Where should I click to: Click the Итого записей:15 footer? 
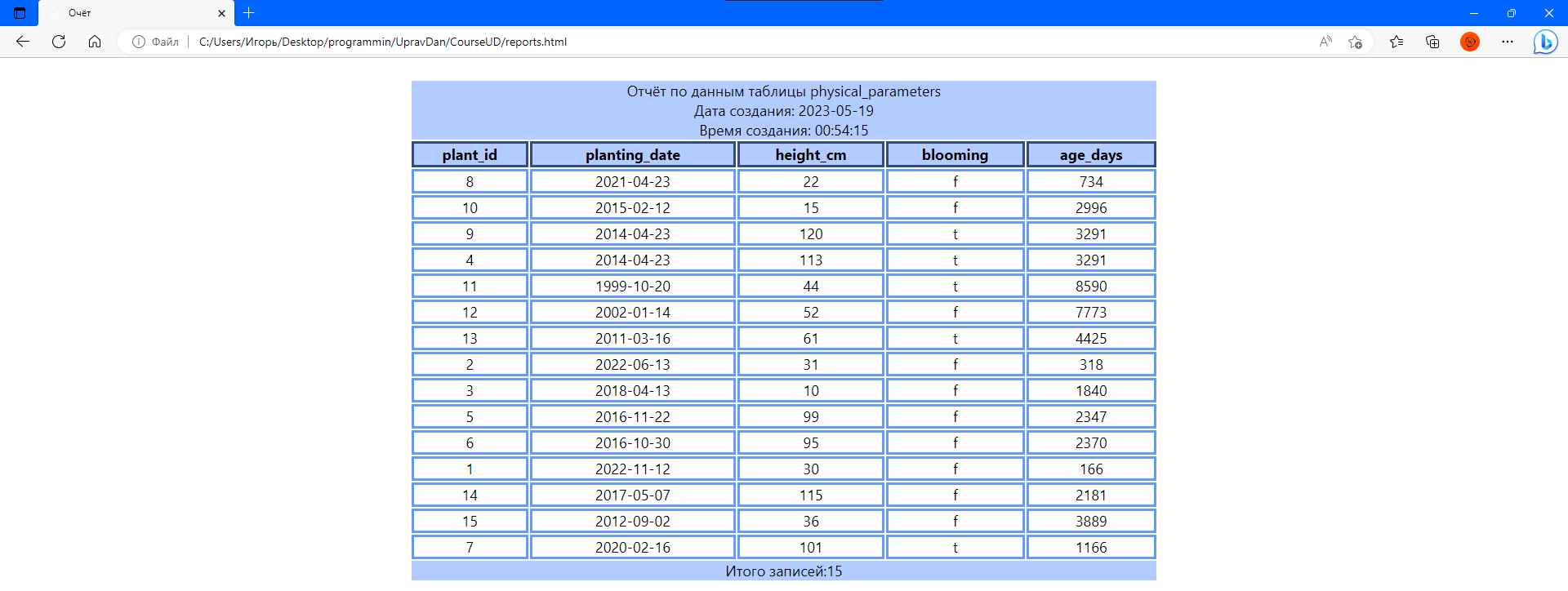click(784, 571)
